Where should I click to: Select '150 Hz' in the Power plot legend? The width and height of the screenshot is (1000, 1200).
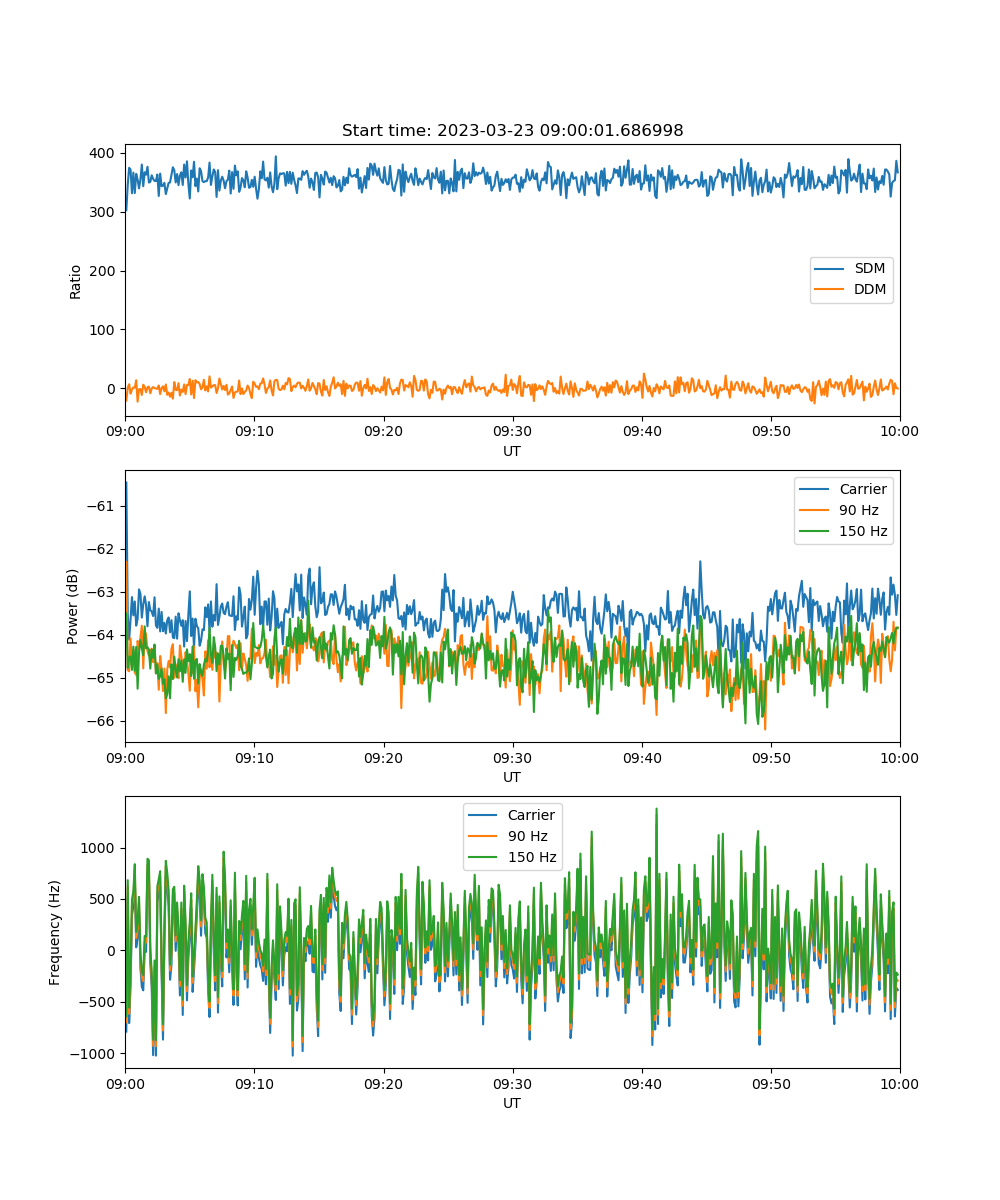click(x=862, y=531)
